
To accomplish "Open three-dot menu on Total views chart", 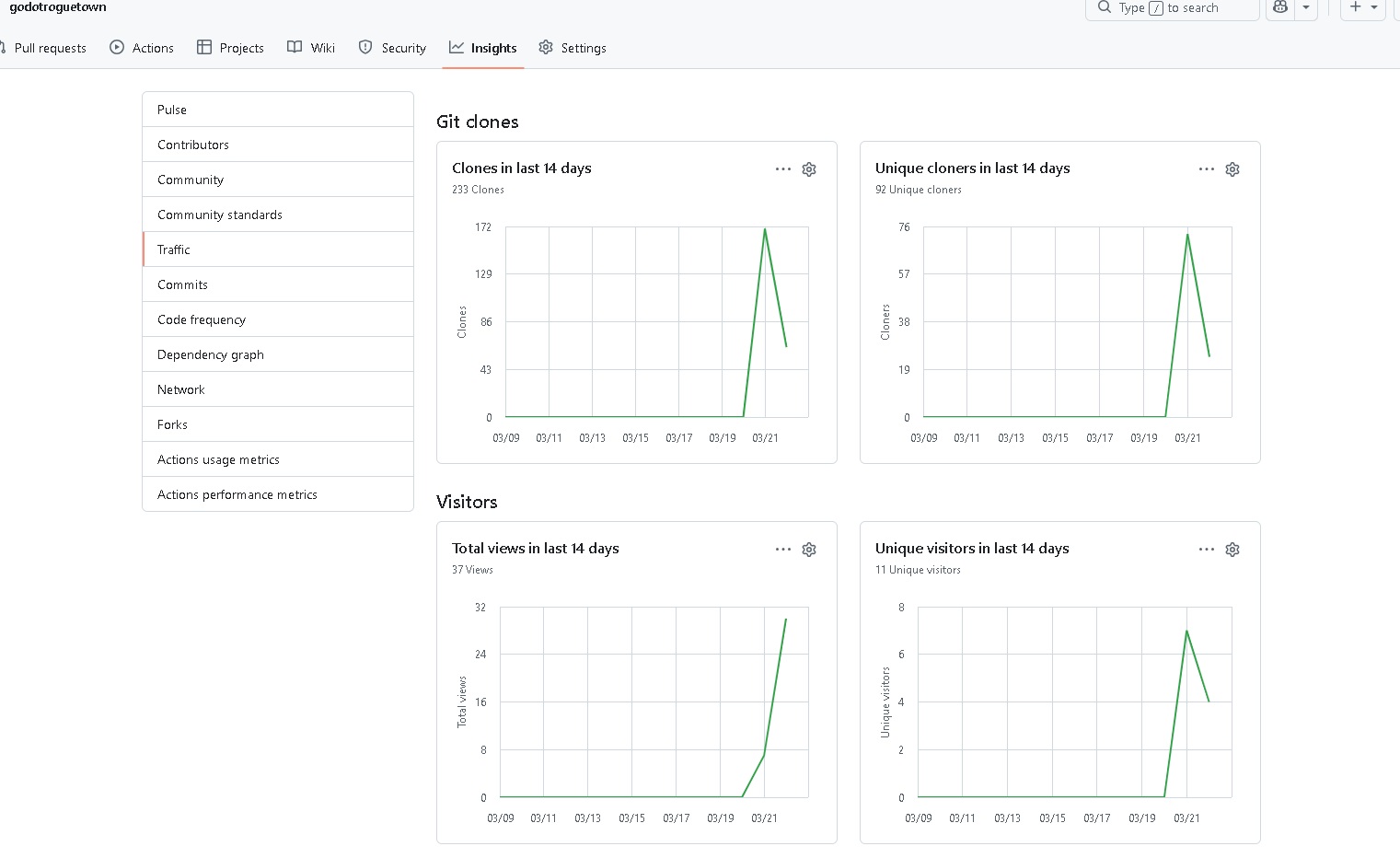I will pos(783,550).
